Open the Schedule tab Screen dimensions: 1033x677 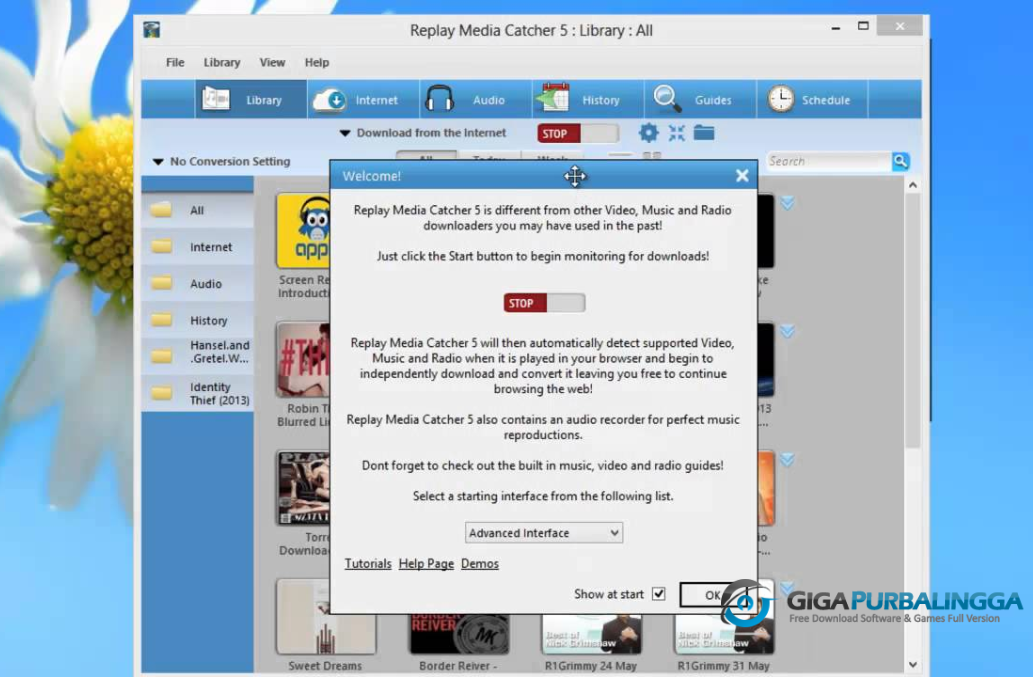coord(812,99)
